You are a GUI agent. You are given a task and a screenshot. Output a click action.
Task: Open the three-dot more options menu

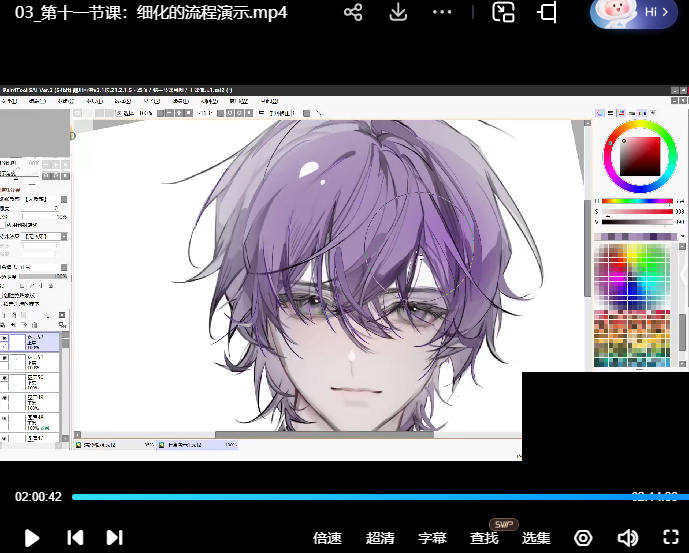tap(442, 13)
